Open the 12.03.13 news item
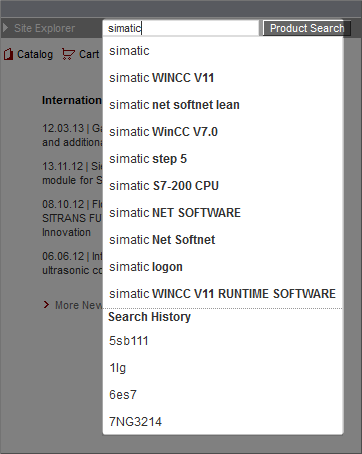Screen dimensions: 362x454 point(72,135)
